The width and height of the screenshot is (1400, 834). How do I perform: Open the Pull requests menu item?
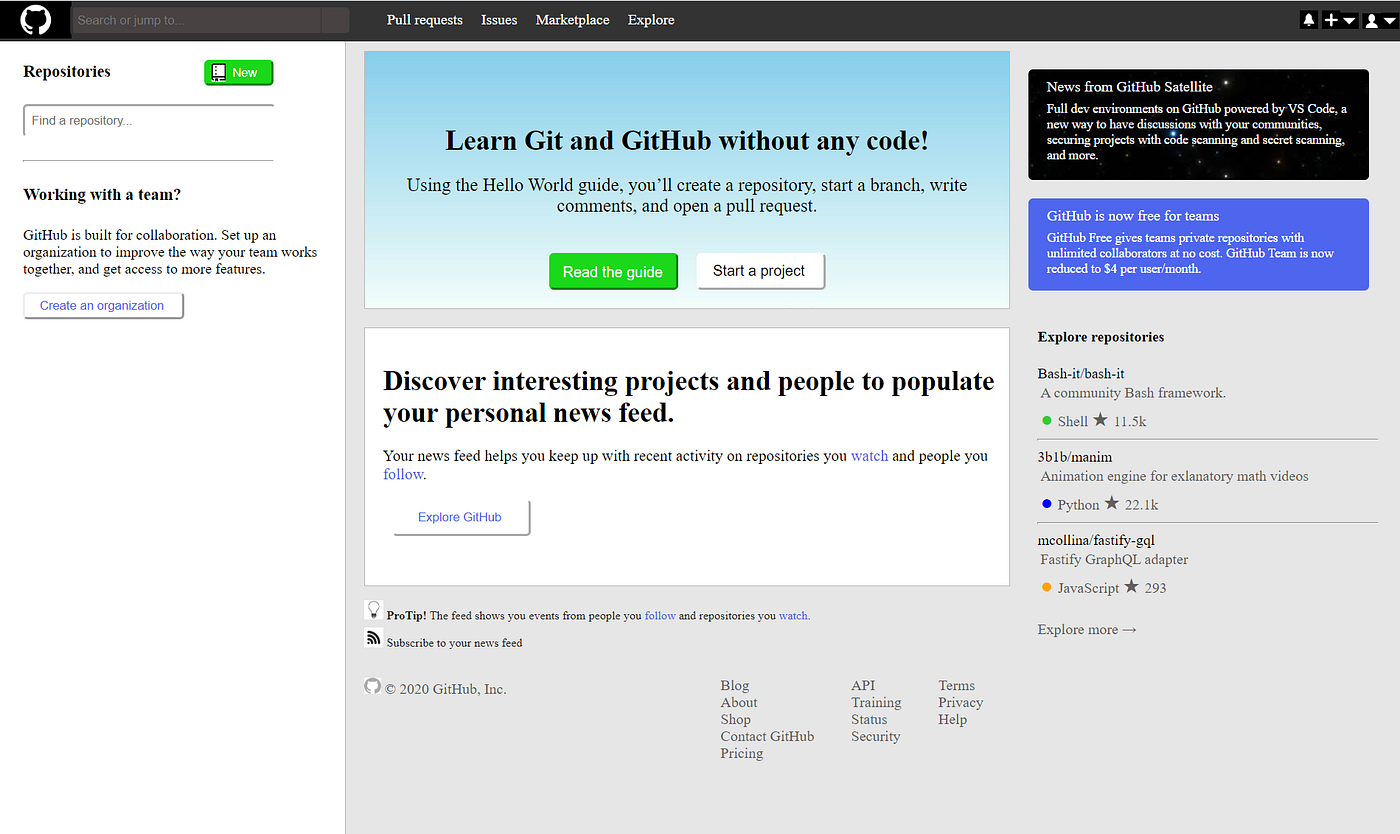424,19
